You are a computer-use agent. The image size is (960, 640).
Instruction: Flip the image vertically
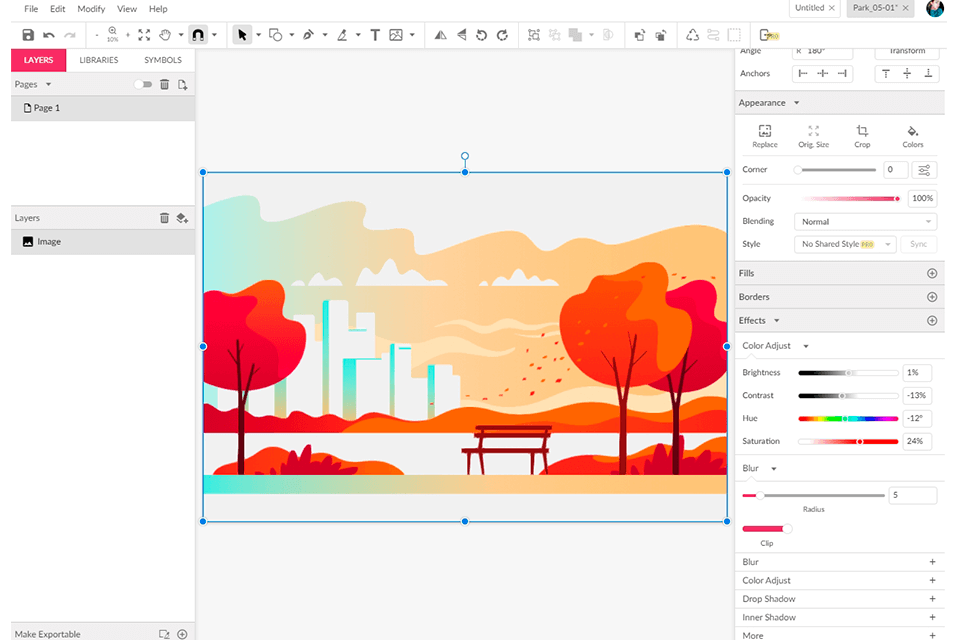[x=462, y=35]
